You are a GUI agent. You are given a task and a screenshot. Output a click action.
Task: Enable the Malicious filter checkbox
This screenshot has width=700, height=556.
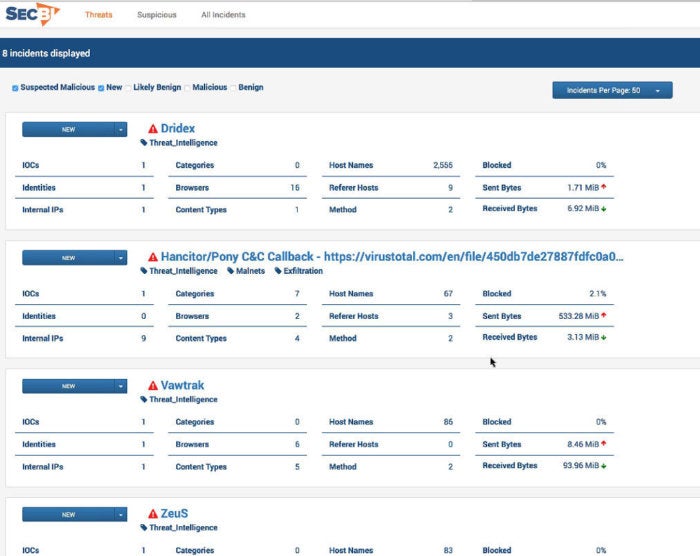tap(187, 88)
